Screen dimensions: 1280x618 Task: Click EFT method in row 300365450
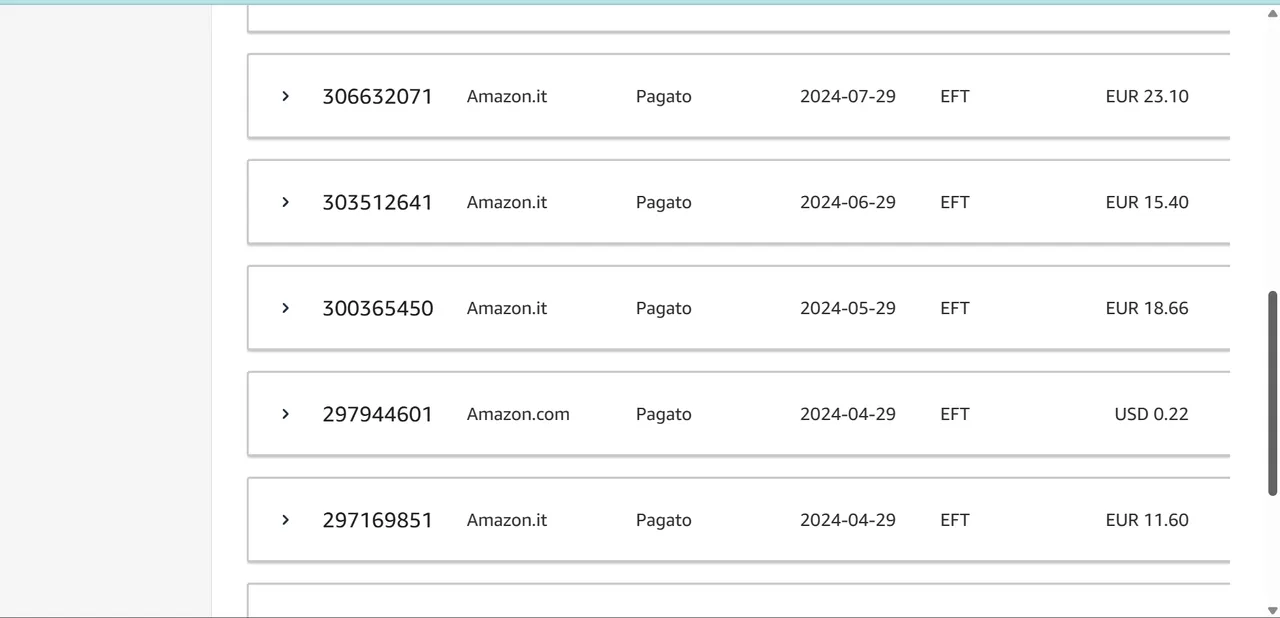pyautogui.click(x=955, y=308)
